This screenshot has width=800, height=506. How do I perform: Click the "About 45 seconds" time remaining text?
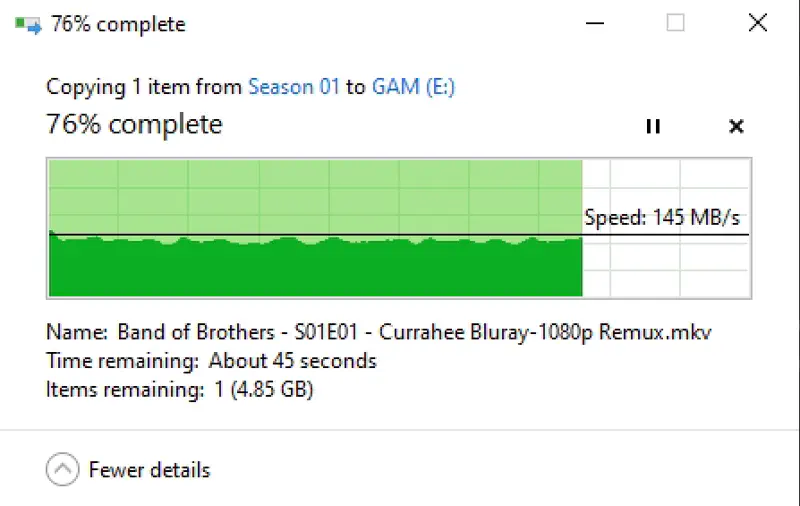tap(293, 360)
